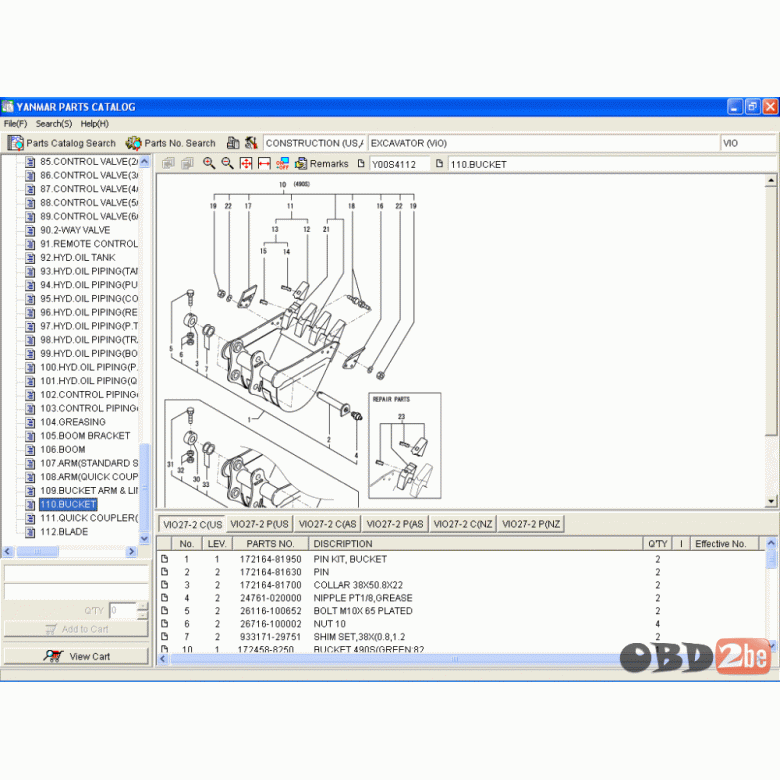Select the COLLAR 38X50.8X22 row
This screenshot has width=780, height=780.
coord(462,585)
